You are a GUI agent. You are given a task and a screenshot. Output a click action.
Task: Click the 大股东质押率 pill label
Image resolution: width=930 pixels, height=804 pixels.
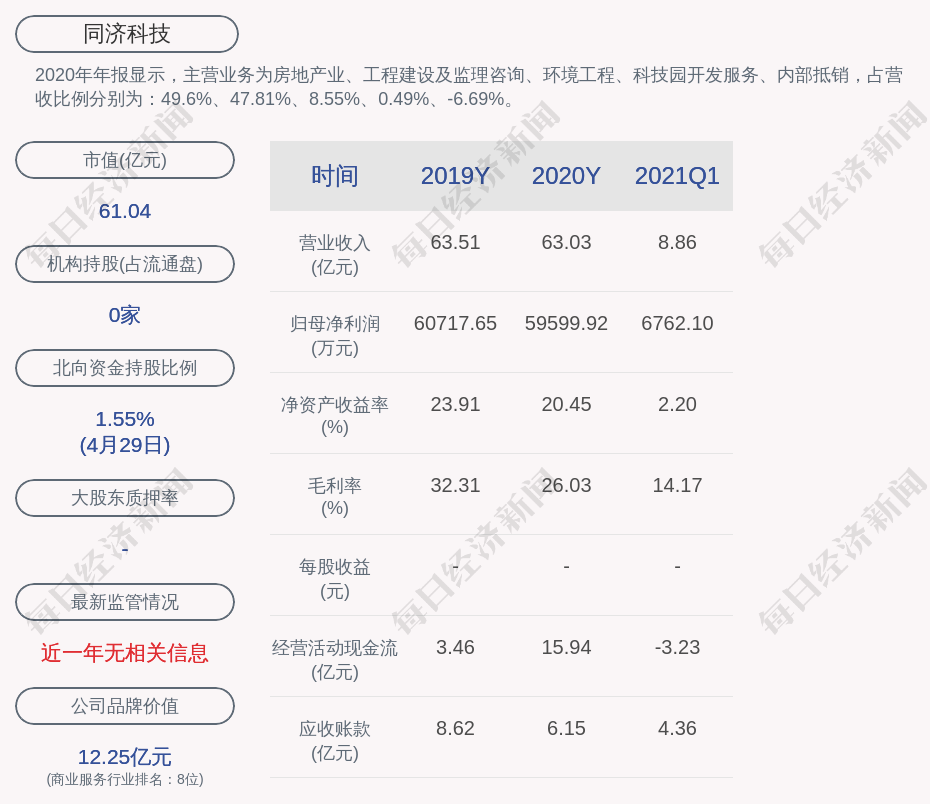(x=125, y=498)
